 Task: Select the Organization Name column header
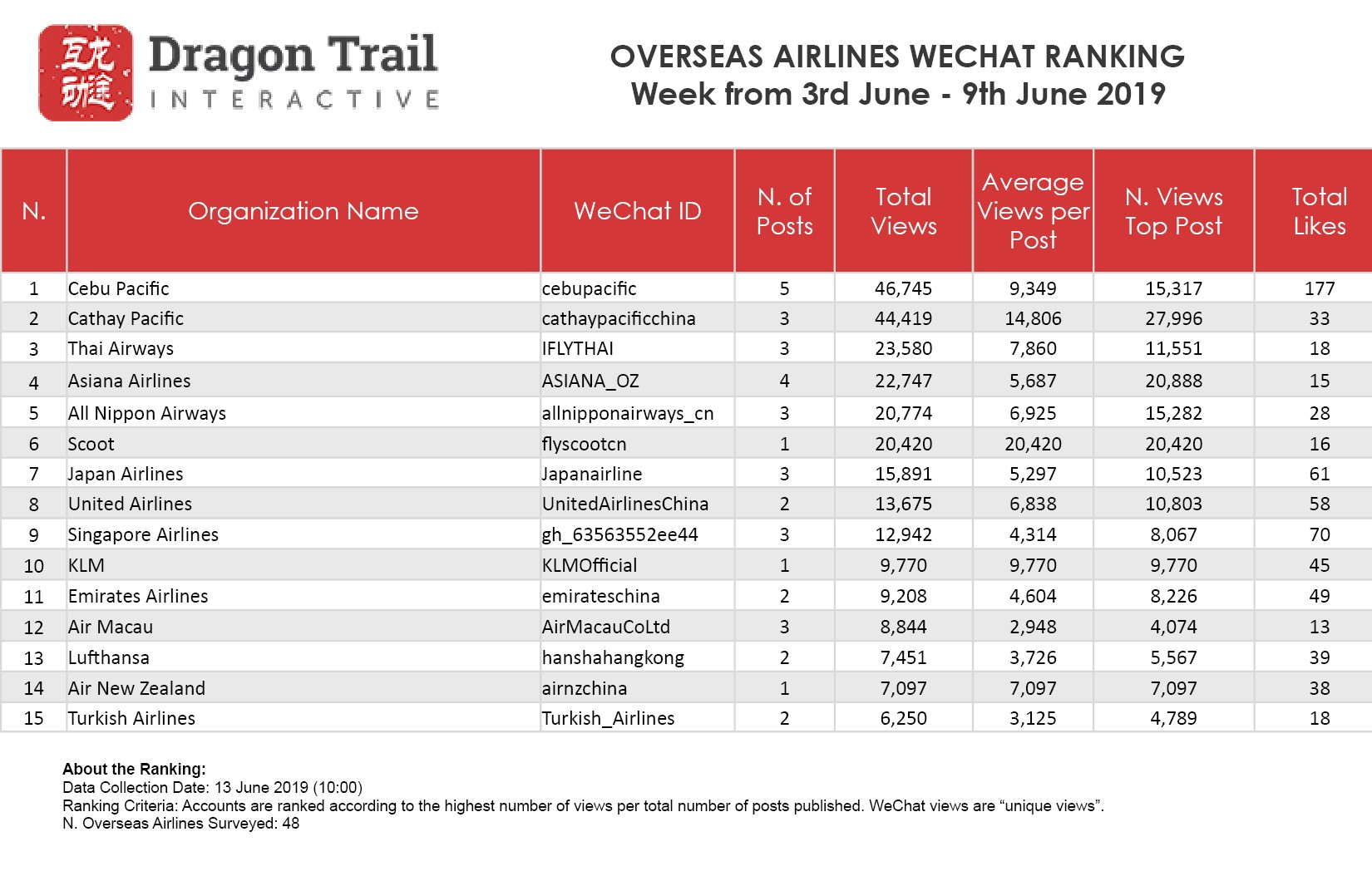tap(304, 211)
